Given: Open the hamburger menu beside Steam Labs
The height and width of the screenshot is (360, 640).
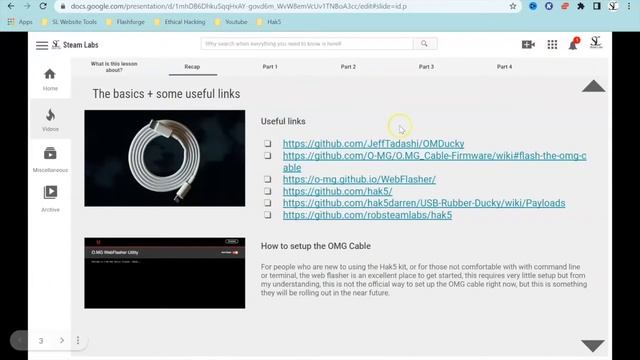Looking at the screenshot, I should tap(42, 45).
